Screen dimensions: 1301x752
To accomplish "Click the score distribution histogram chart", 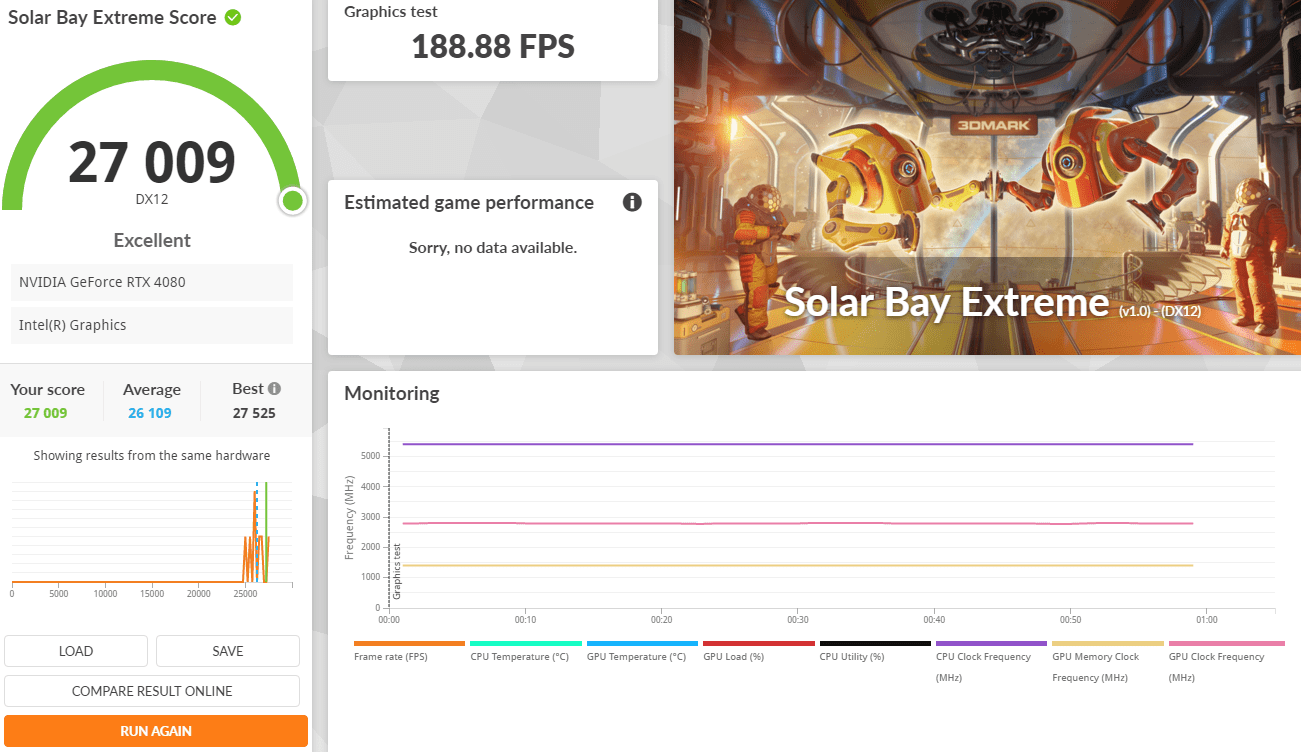I will pyautogui.click(x=152, y=535).
